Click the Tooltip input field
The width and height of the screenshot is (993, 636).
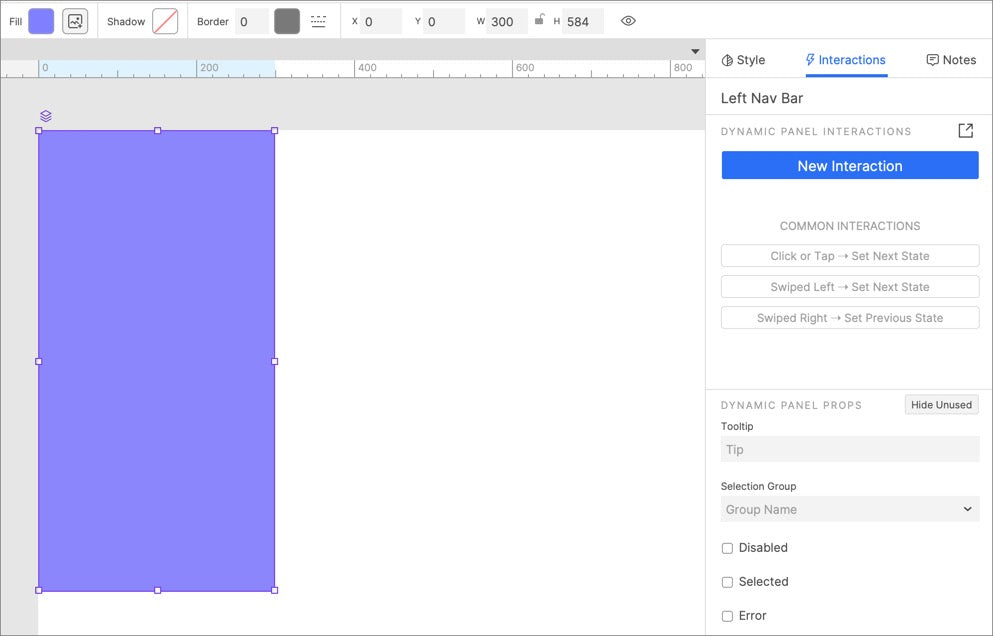click(849, 449)
